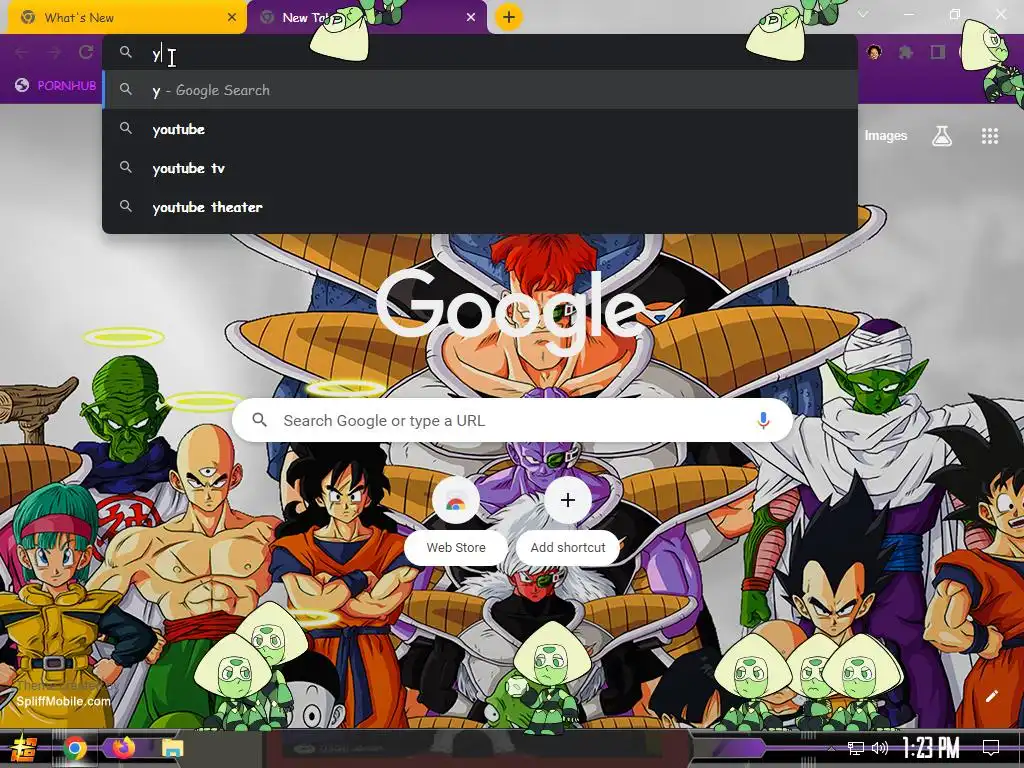This screenshot has width=1024, height=768.
Task: Choose the 'youtube tv' suggestion
Action: [480, 168]
